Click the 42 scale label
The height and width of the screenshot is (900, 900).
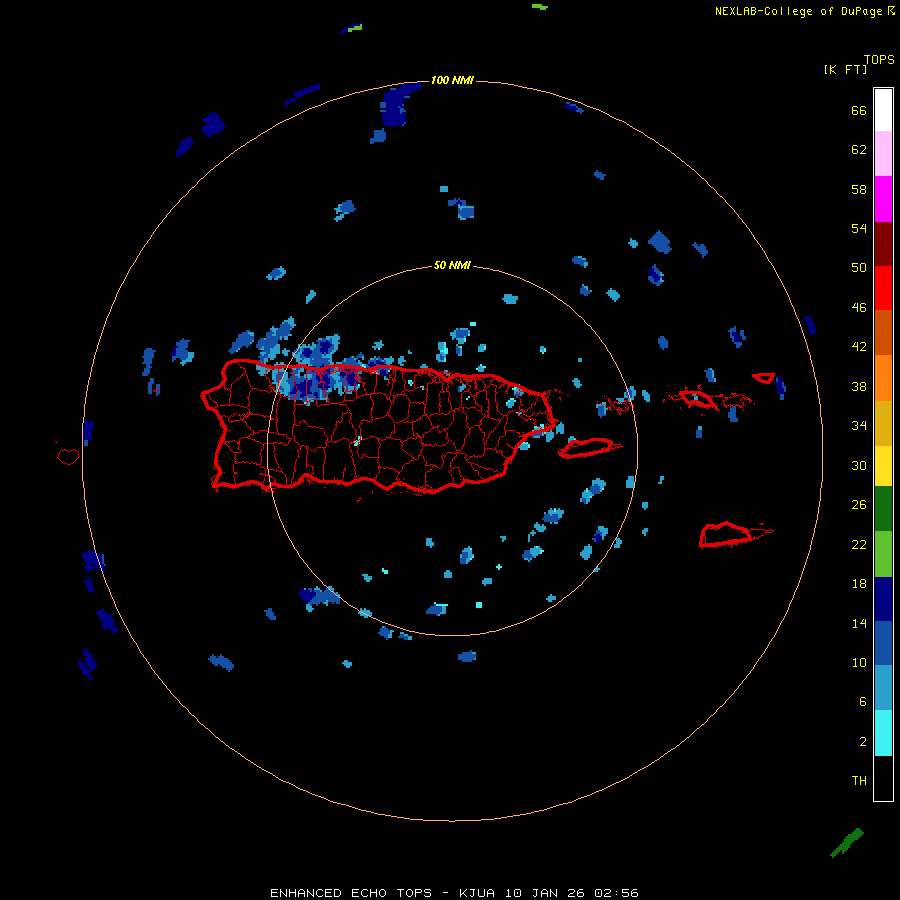coord(859,347)
